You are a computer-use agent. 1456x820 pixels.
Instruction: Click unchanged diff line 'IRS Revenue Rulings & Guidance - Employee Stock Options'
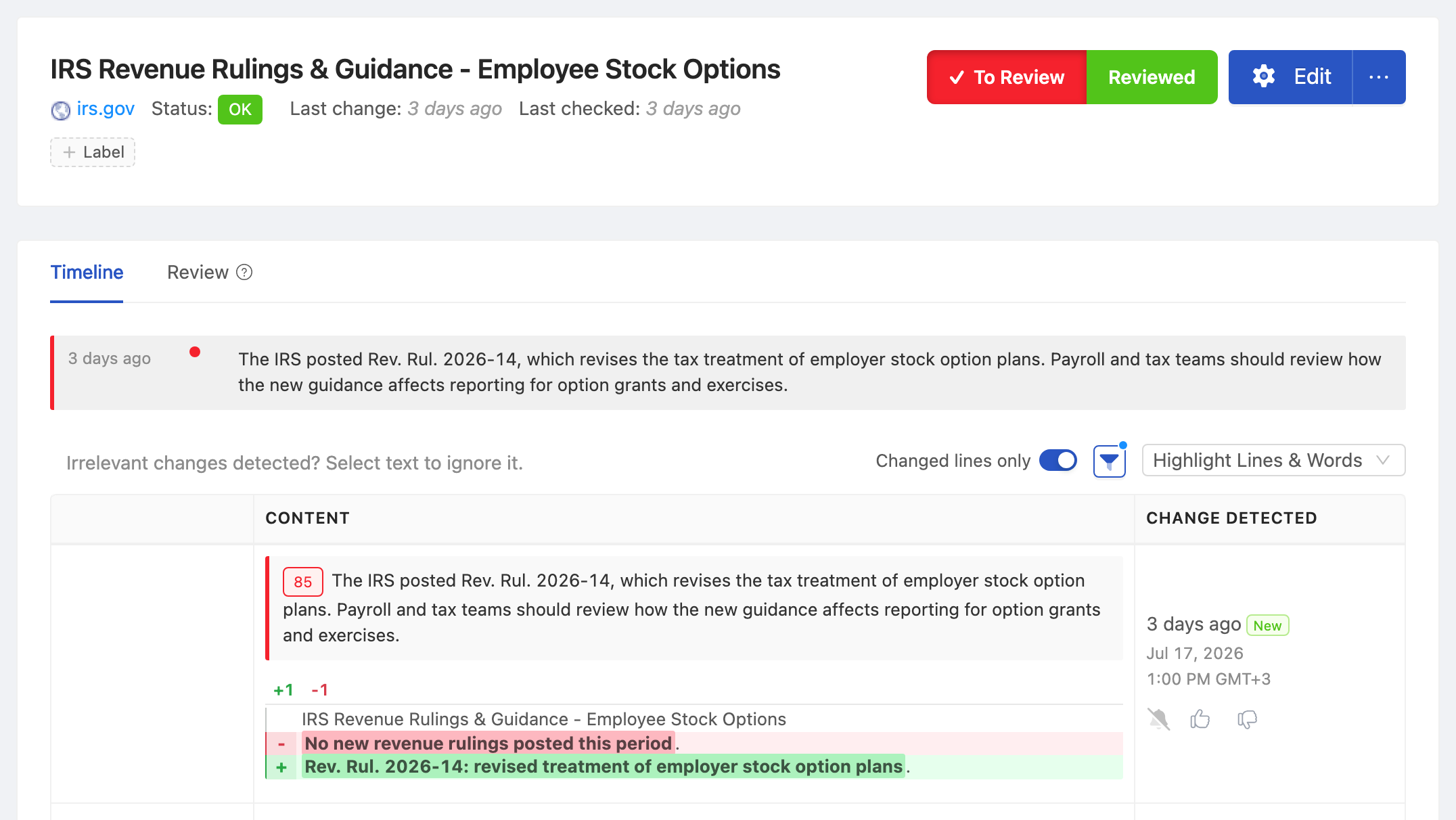(543, 719)
